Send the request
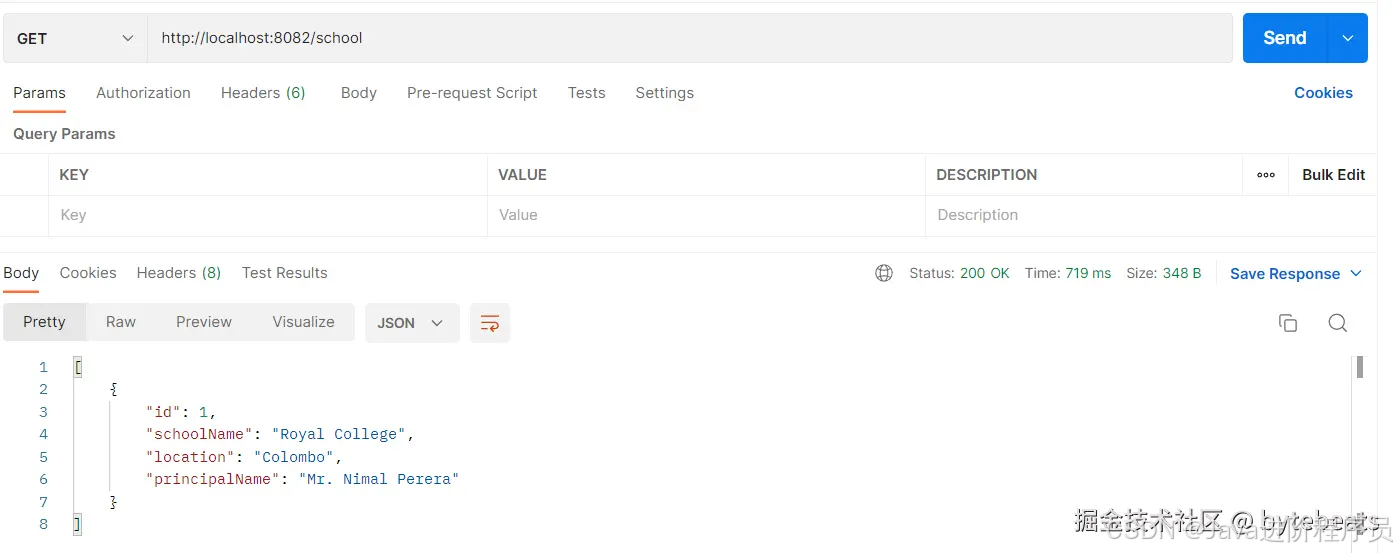Image resolution: width=1397 pixels, height=553 pixels. click(1284, 38)
